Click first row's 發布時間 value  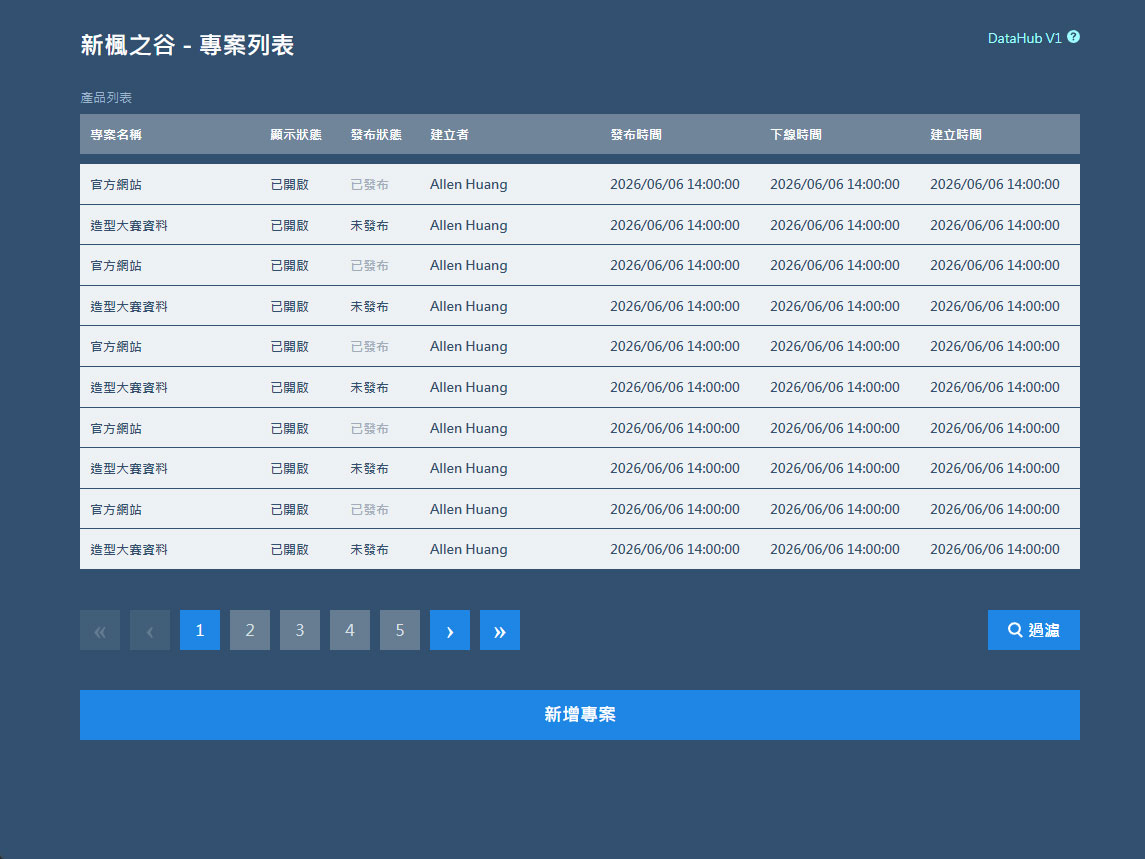tap(675, 184)
